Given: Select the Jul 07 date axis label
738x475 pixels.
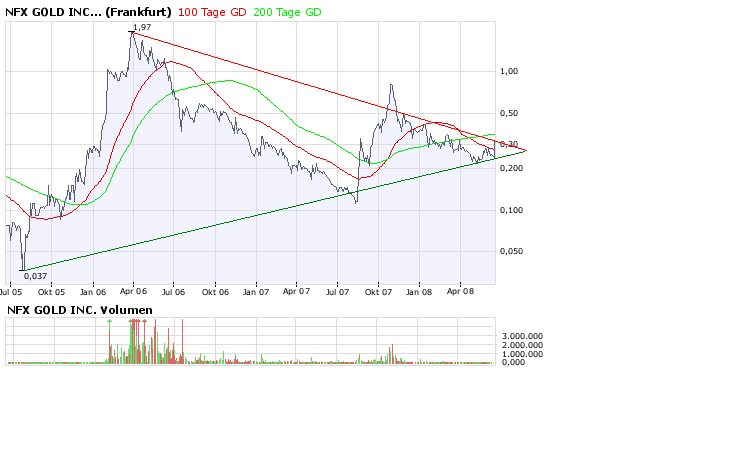Looking at the screenshot, I should [338, 293].
